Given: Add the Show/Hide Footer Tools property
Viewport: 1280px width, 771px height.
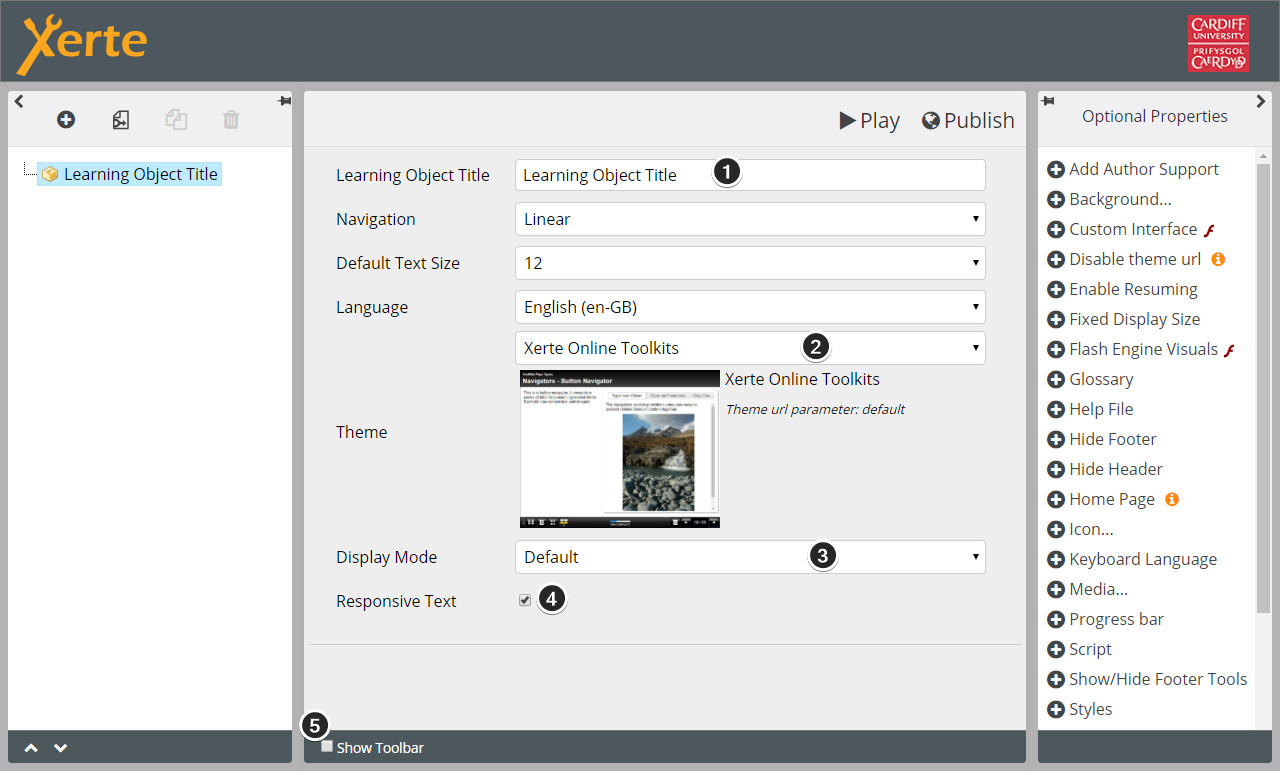Looking at the screenshot, I should (1147, 679).
